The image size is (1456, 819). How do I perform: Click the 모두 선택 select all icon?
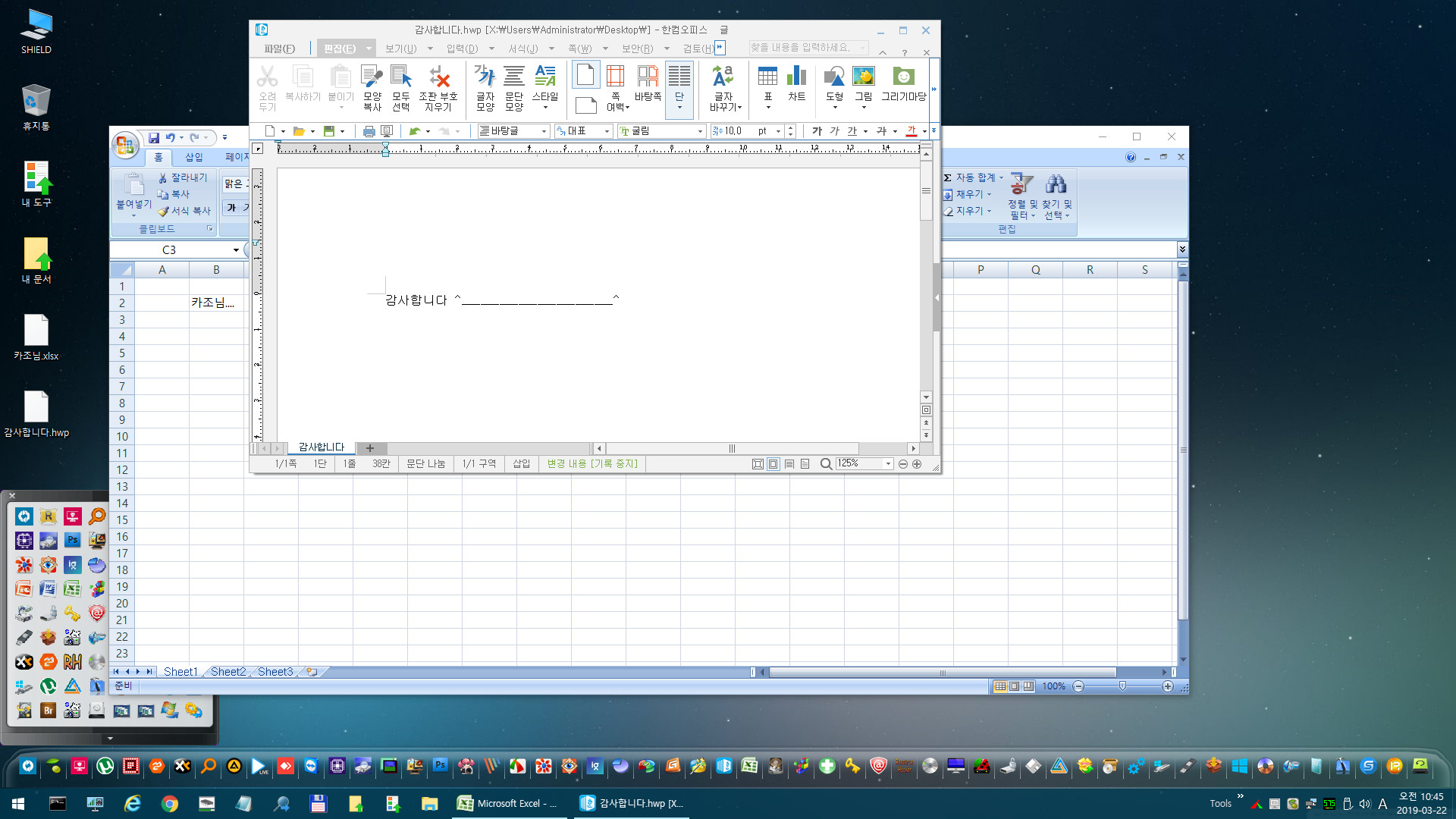point(400,88)
